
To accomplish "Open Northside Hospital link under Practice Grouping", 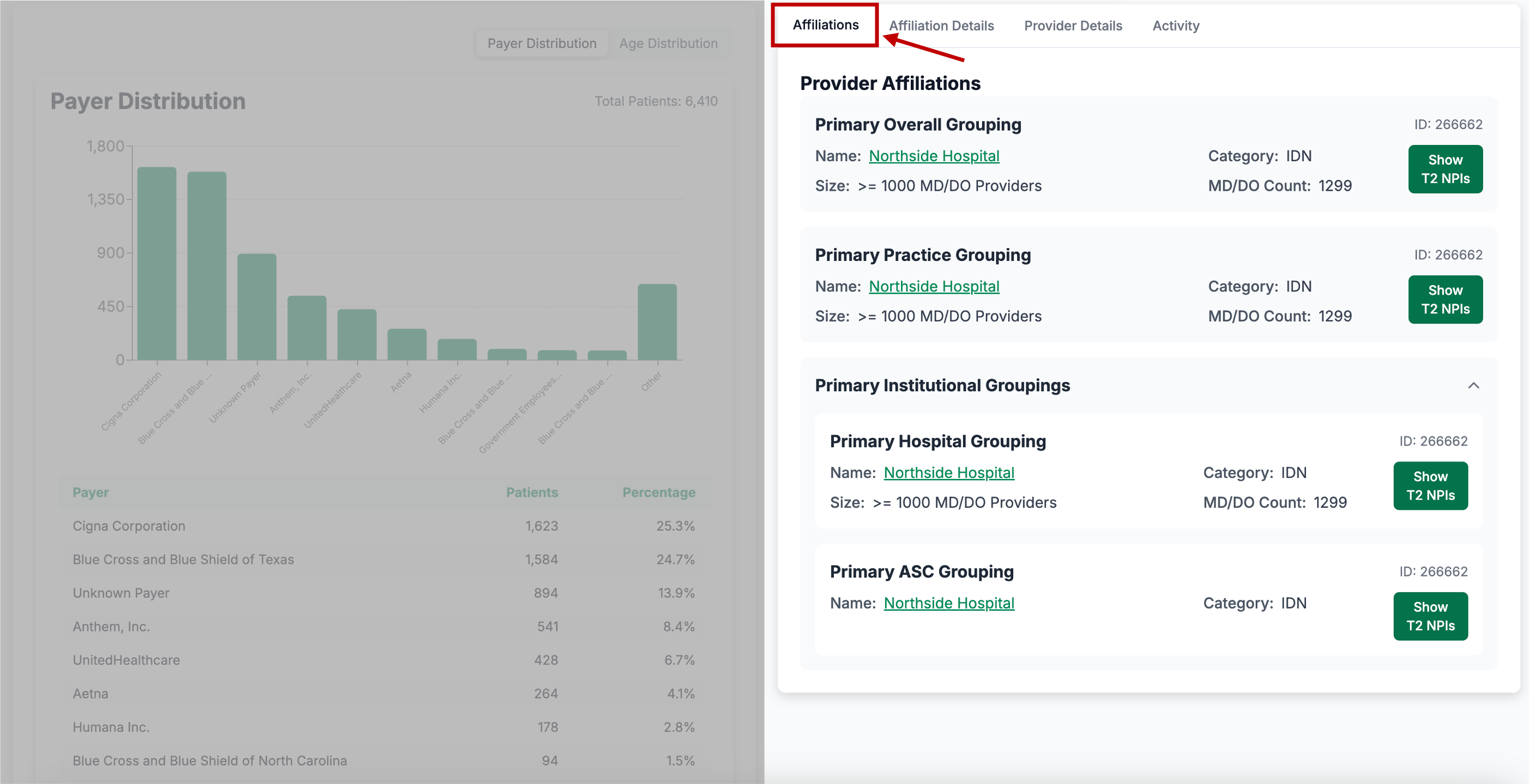I will click(x=933, y=286).
